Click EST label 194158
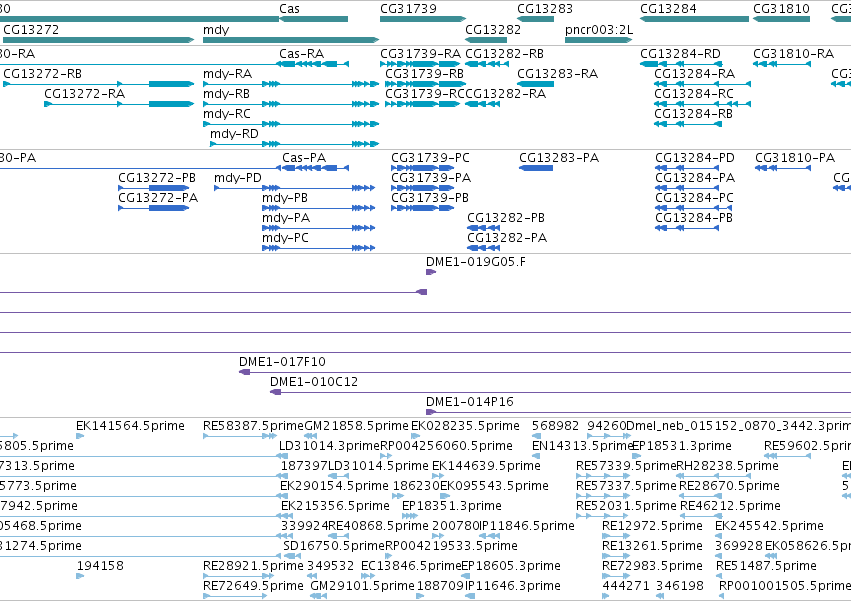The width and height of the screenshot is (851, 601). (x=100, y=566)
